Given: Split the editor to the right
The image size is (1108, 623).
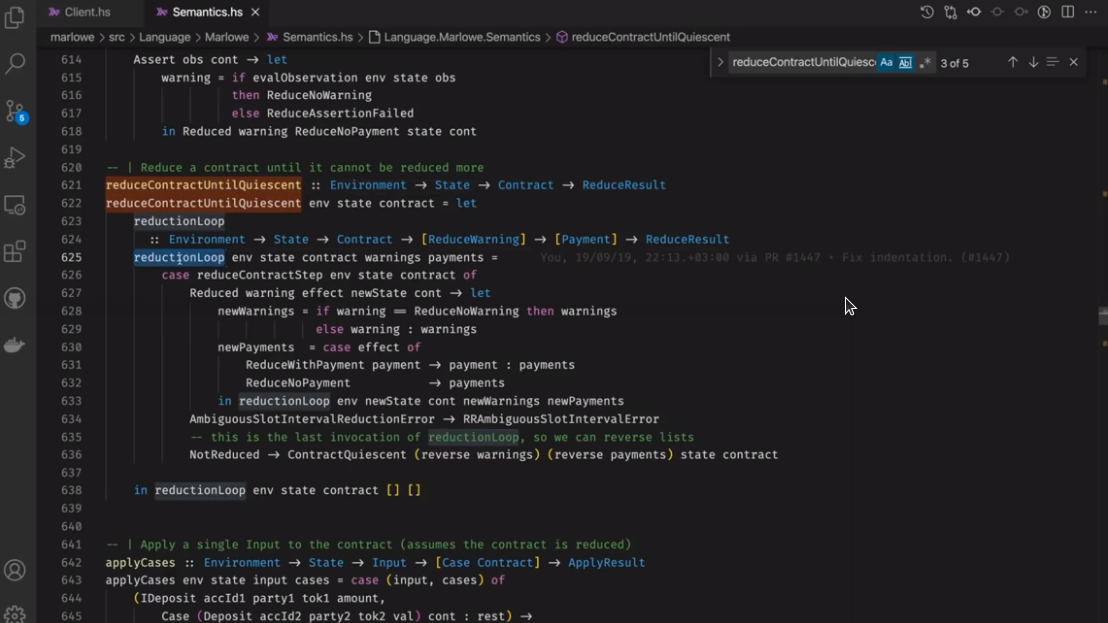Looking at the screenshot, I should coord(1068,12).
